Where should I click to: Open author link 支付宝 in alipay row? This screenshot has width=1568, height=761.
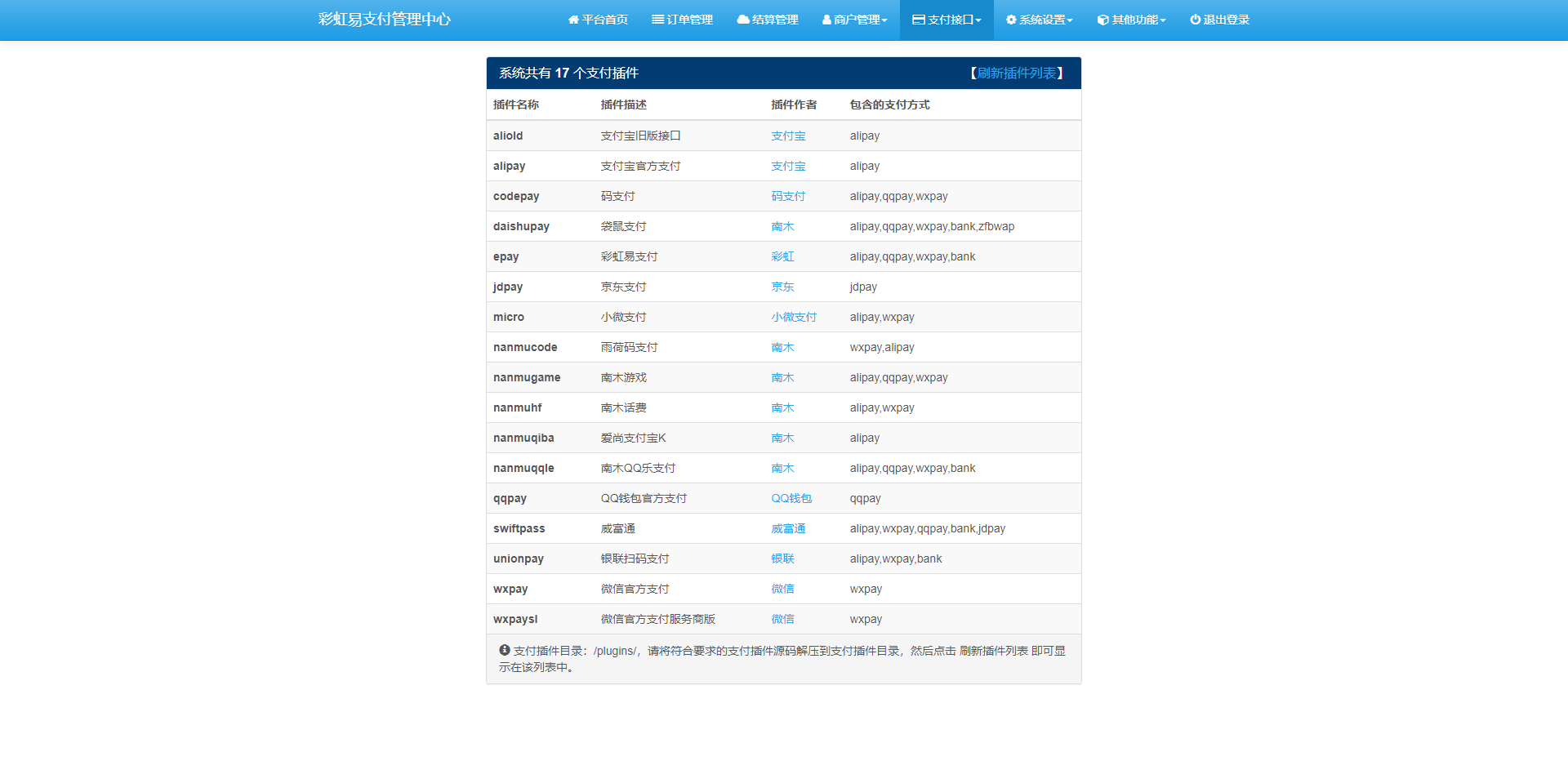coord(788,167)
